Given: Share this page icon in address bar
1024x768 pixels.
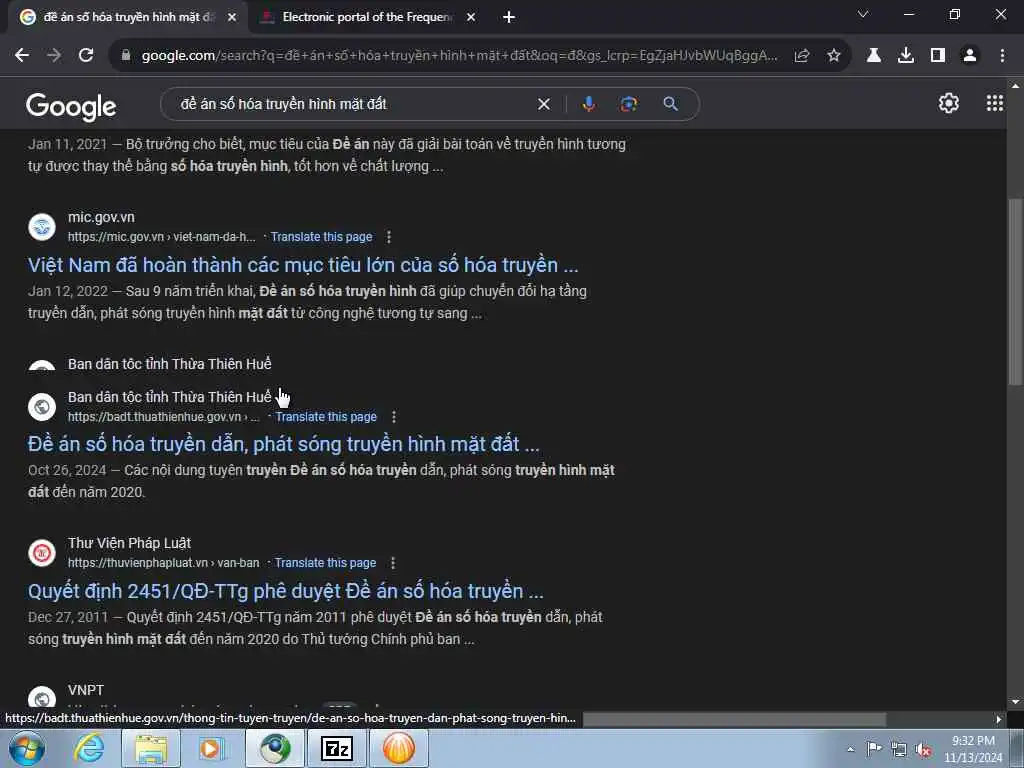Looking at the screenshot, I should [802, 56].
